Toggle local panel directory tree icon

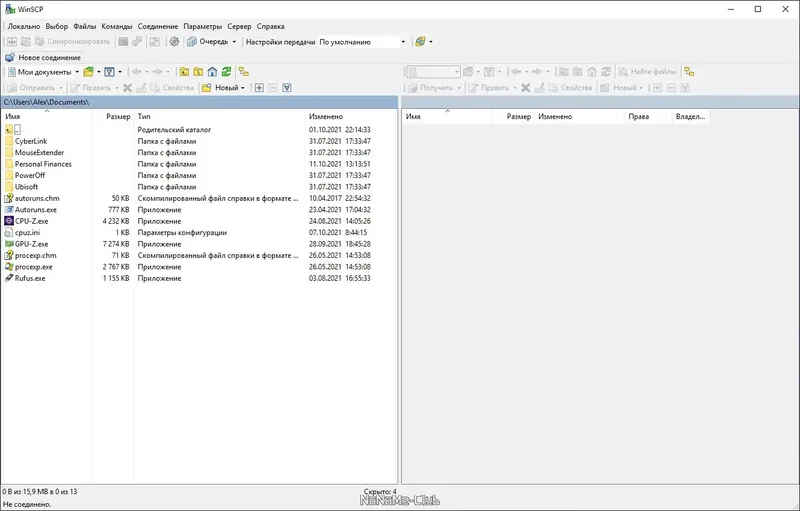click(244, 72)
